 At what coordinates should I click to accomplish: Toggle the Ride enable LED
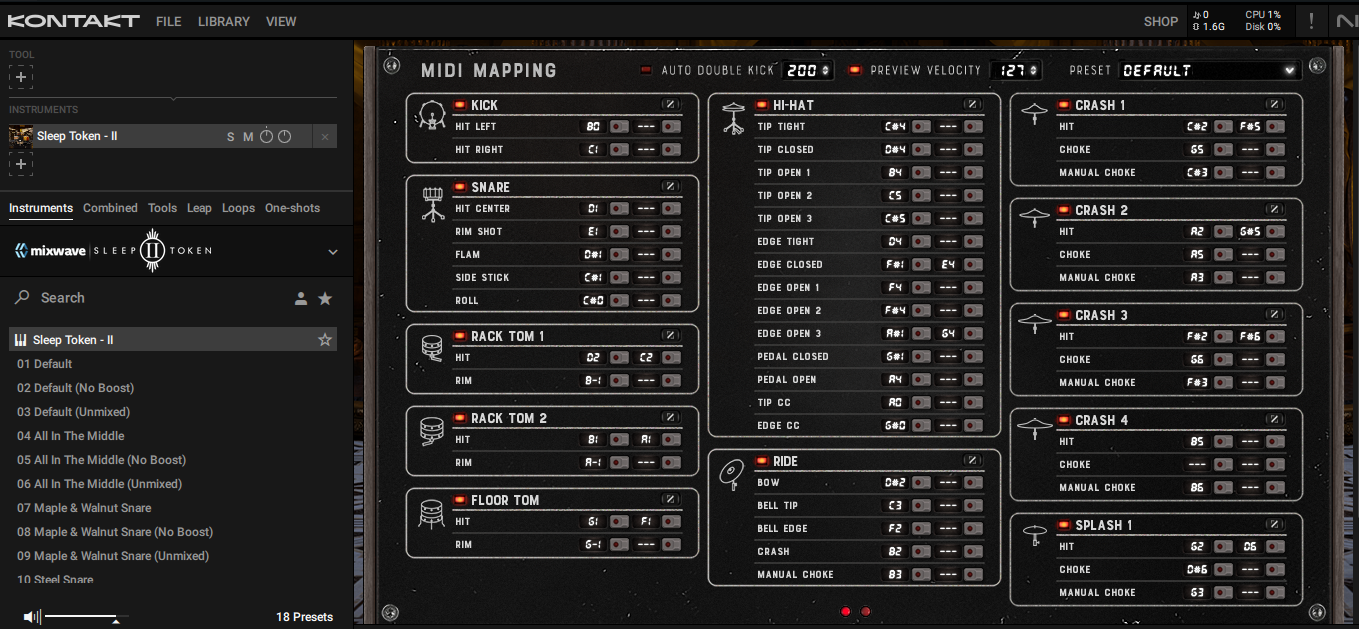[x=762, y=460]
